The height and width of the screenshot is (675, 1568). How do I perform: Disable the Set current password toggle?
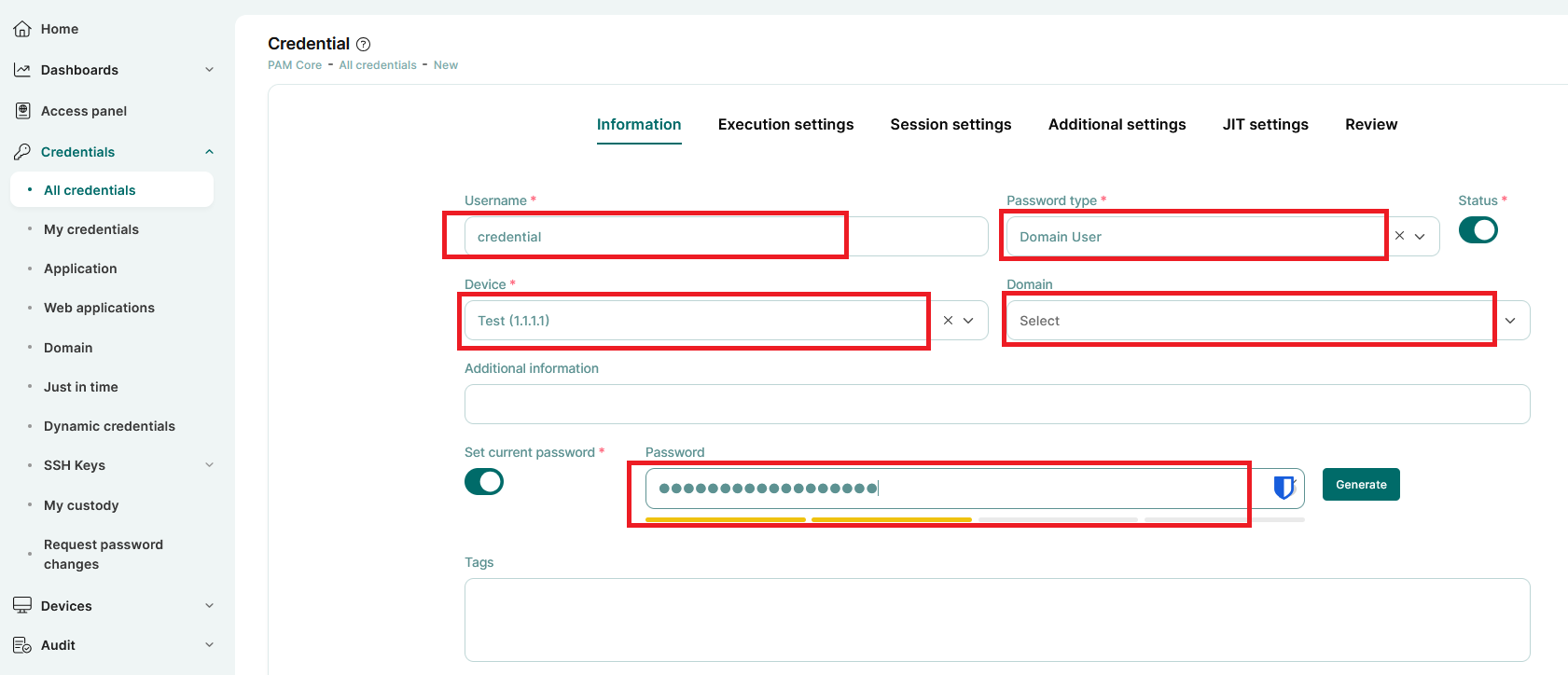[484, 482]
